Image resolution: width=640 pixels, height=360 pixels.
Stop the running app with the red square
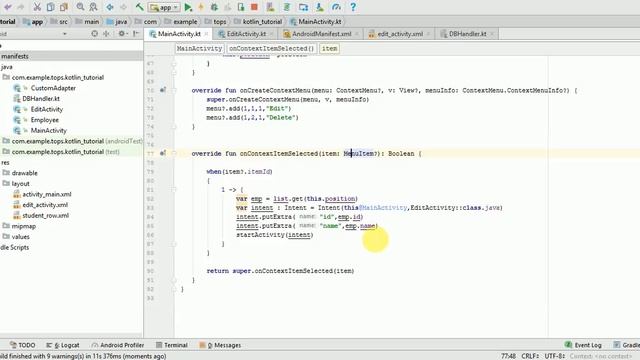(x=254, y=7)
